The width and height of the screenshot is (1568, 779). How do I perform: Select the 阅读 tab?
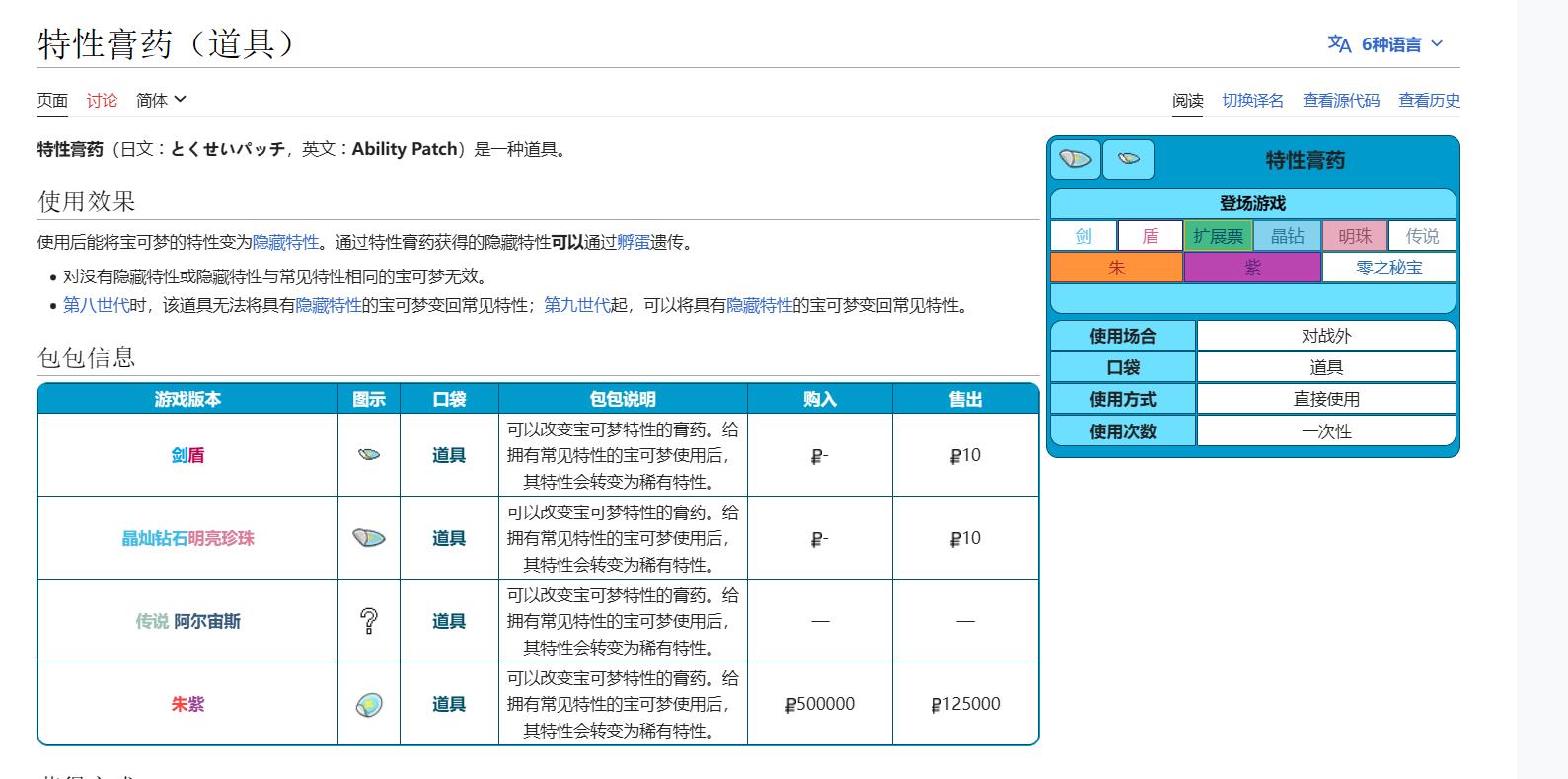(x=1188, y=100)
